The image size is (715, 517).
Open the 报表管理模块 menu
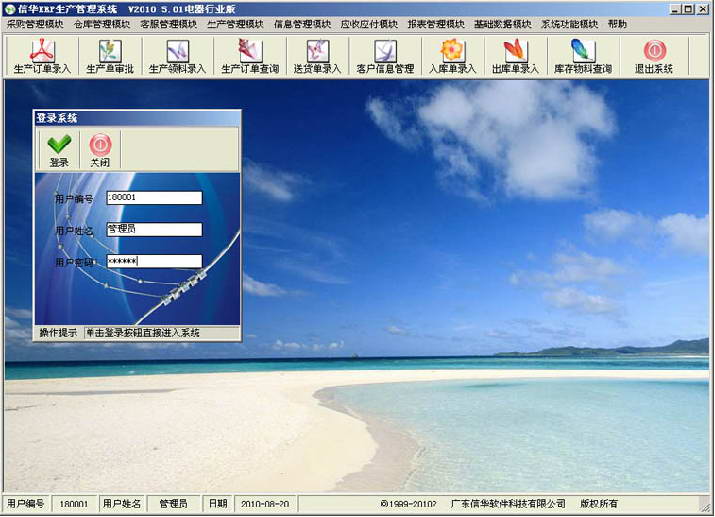436,24
